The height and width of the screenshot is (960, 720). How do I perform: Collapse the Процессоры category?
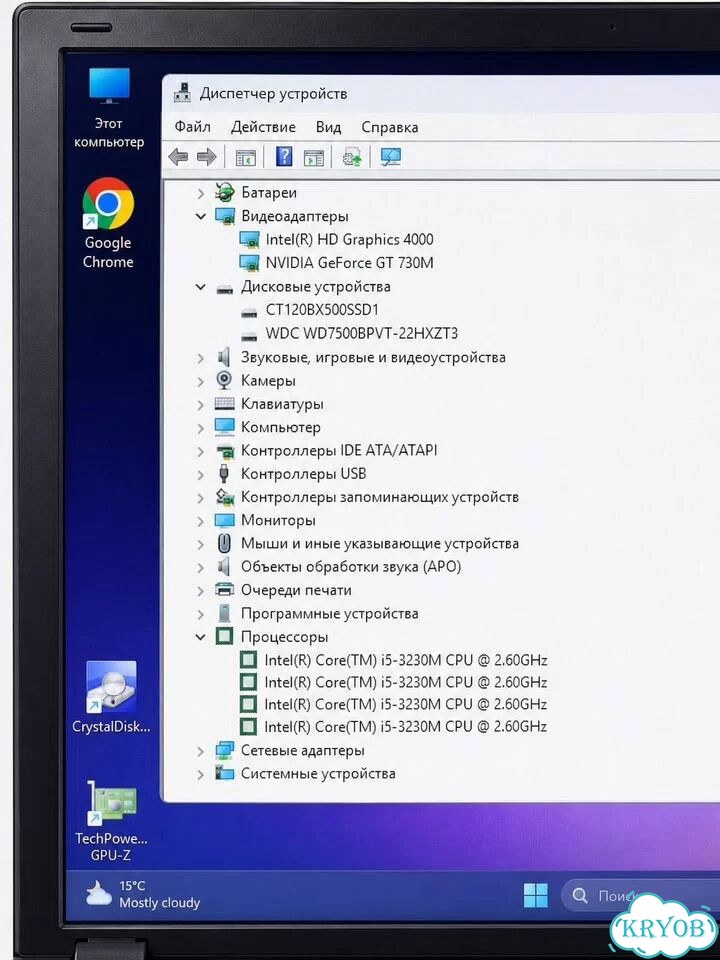[201, 637]
